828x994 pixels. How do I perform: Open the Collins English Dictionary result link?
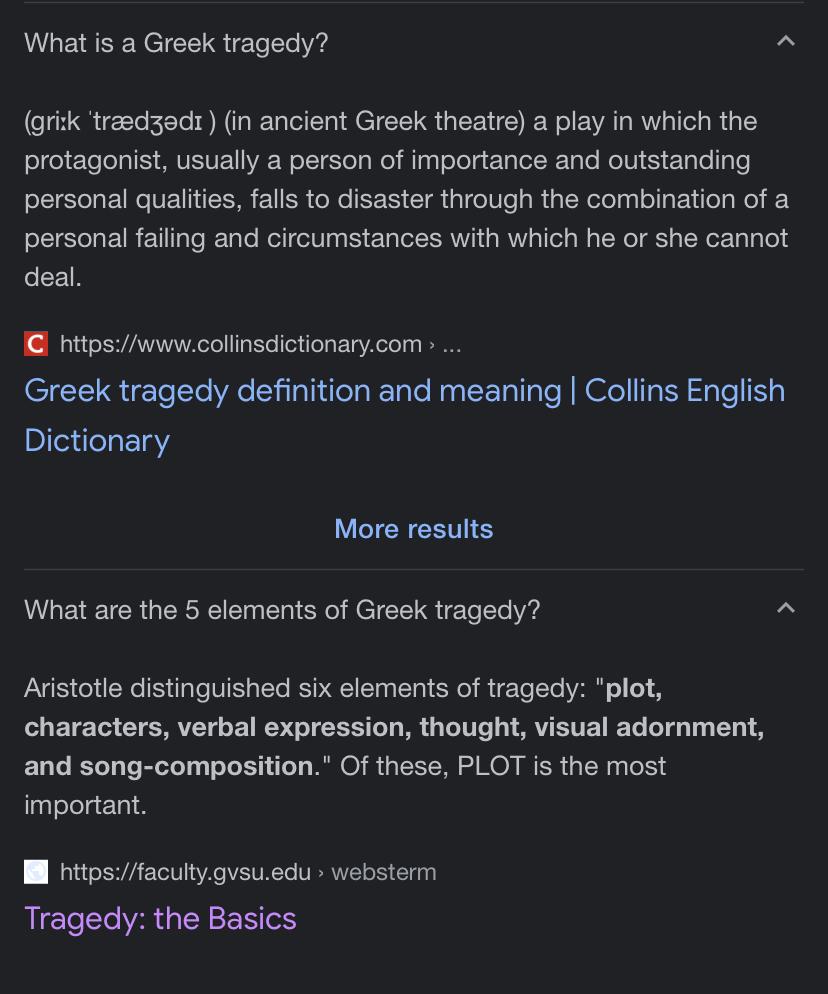tap(404, 415)
